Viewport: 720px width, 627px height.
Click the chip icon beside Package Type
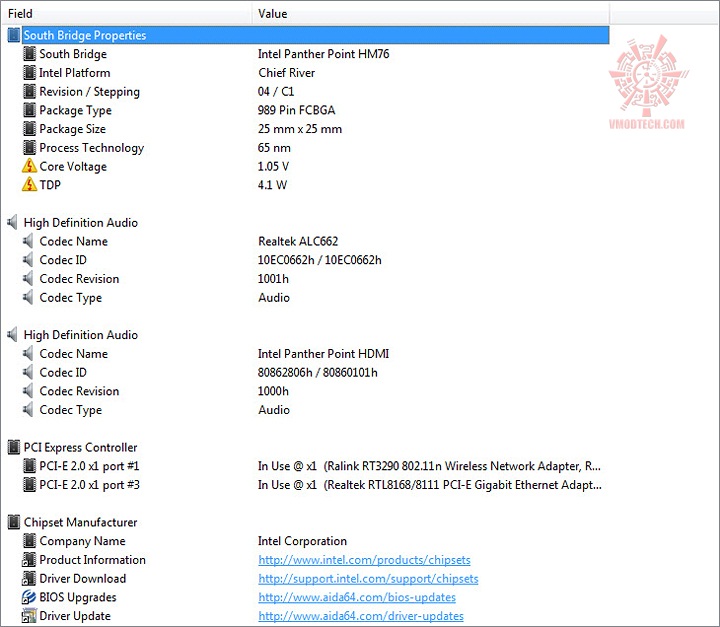pos(29,110)
